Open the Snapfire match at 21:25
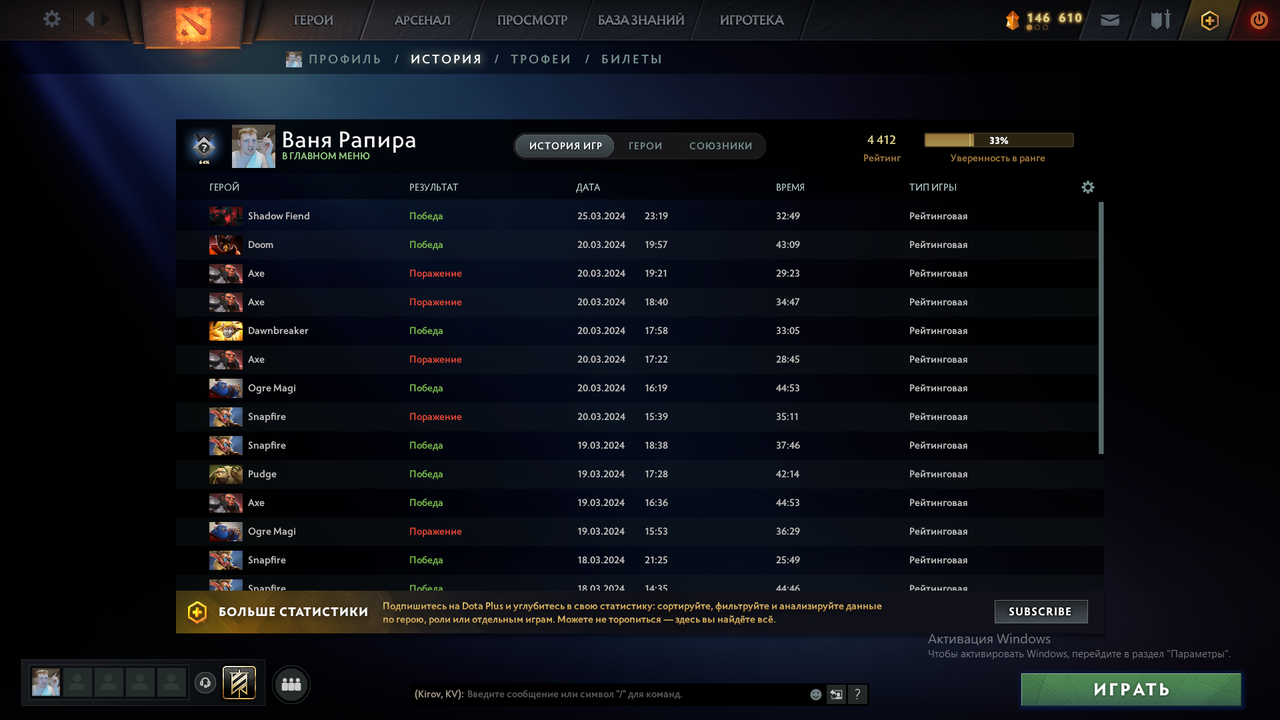The image size is (1280, 720). (640, 560)
